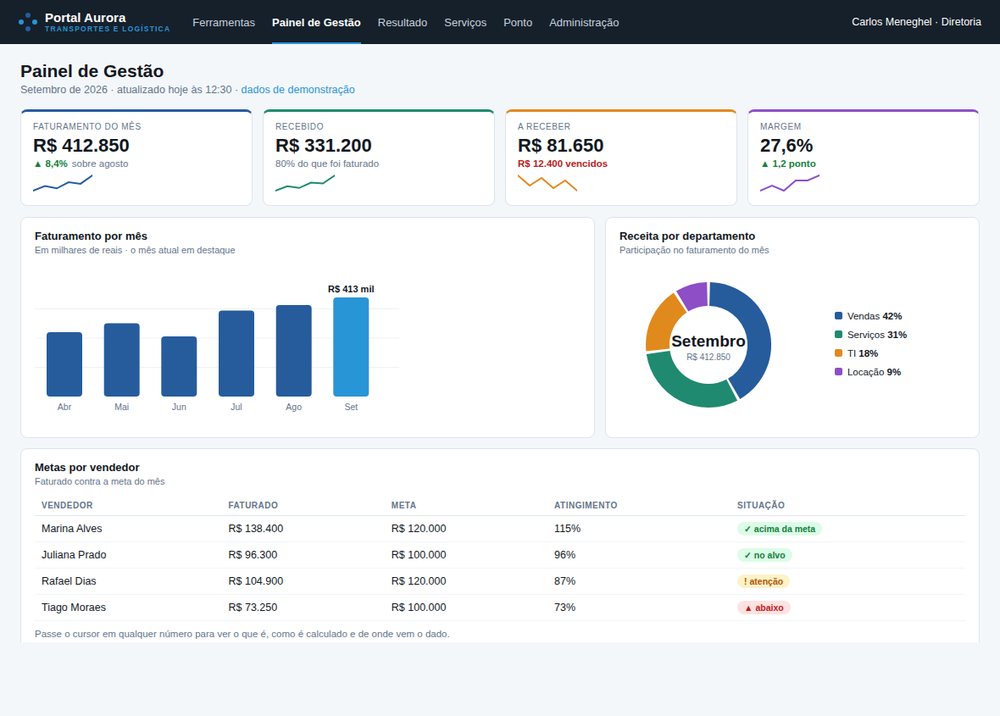Viewport: 1000px width, 716px height.
Task: Click the sparkline in the Faturamento do Mês card
Action: coord(62,183)
